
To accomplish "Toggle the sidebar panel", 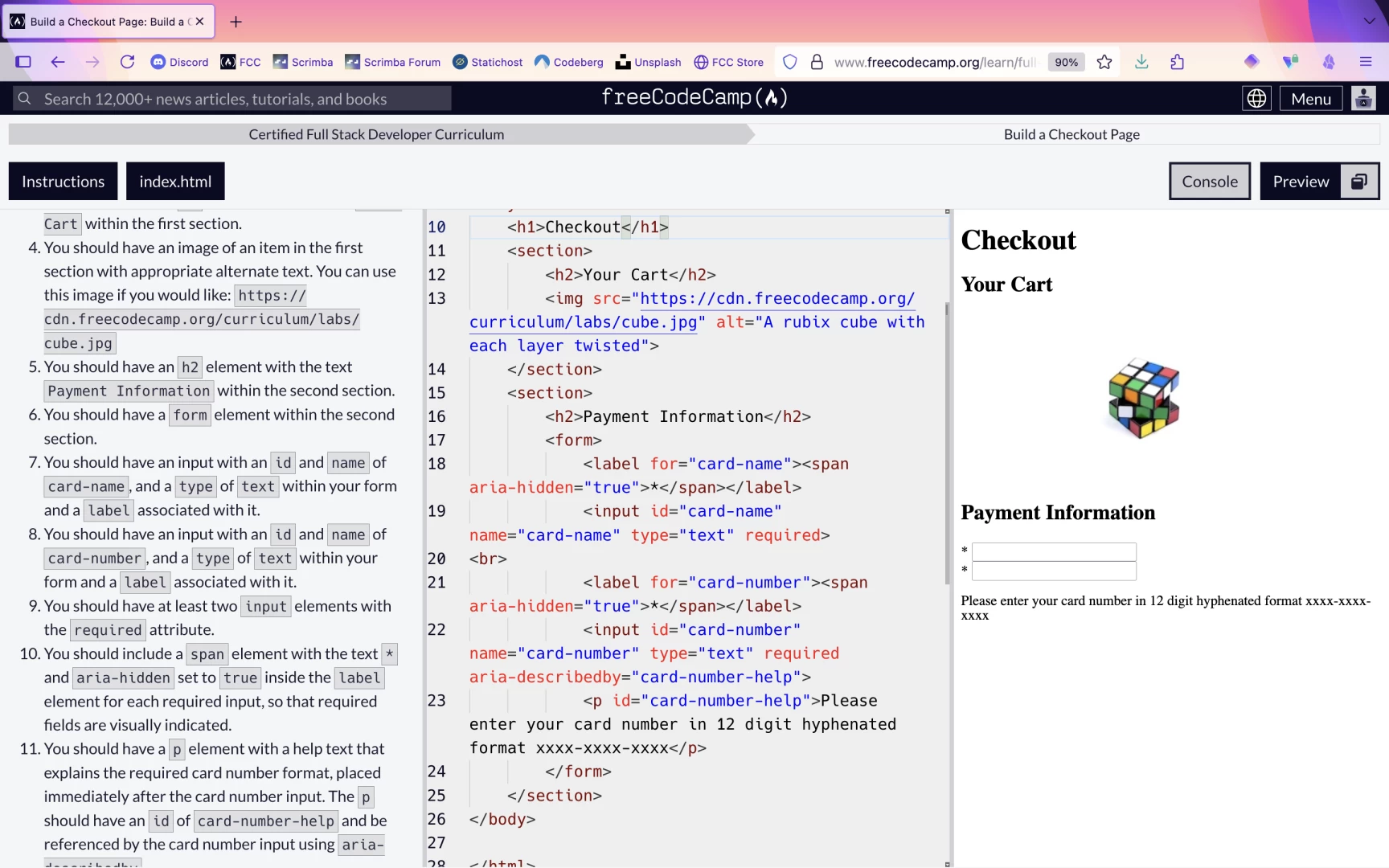I will coord(23,62).
